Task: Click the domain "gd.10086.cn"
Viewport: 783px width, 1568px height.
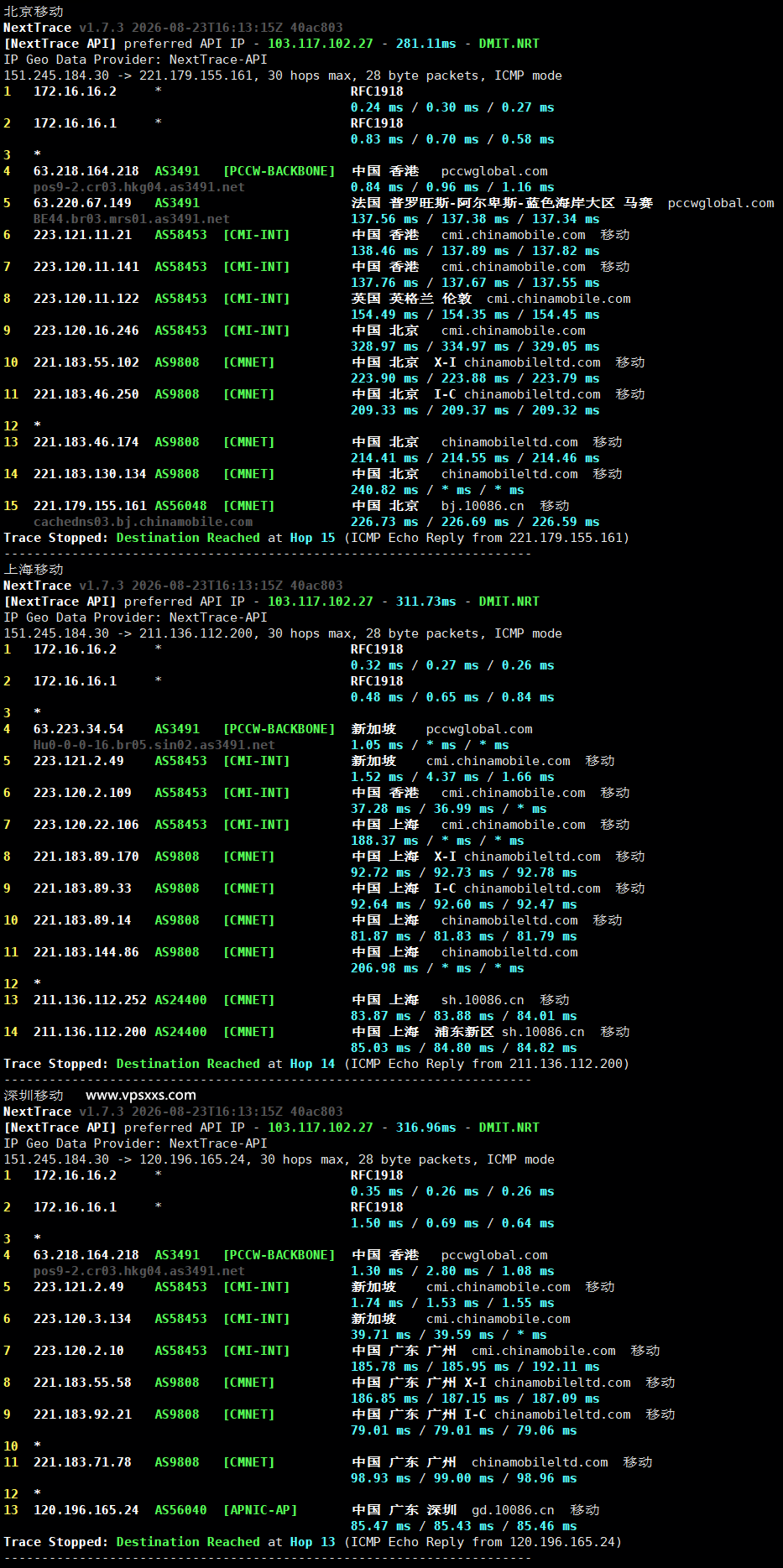Action: [513, 1510]
